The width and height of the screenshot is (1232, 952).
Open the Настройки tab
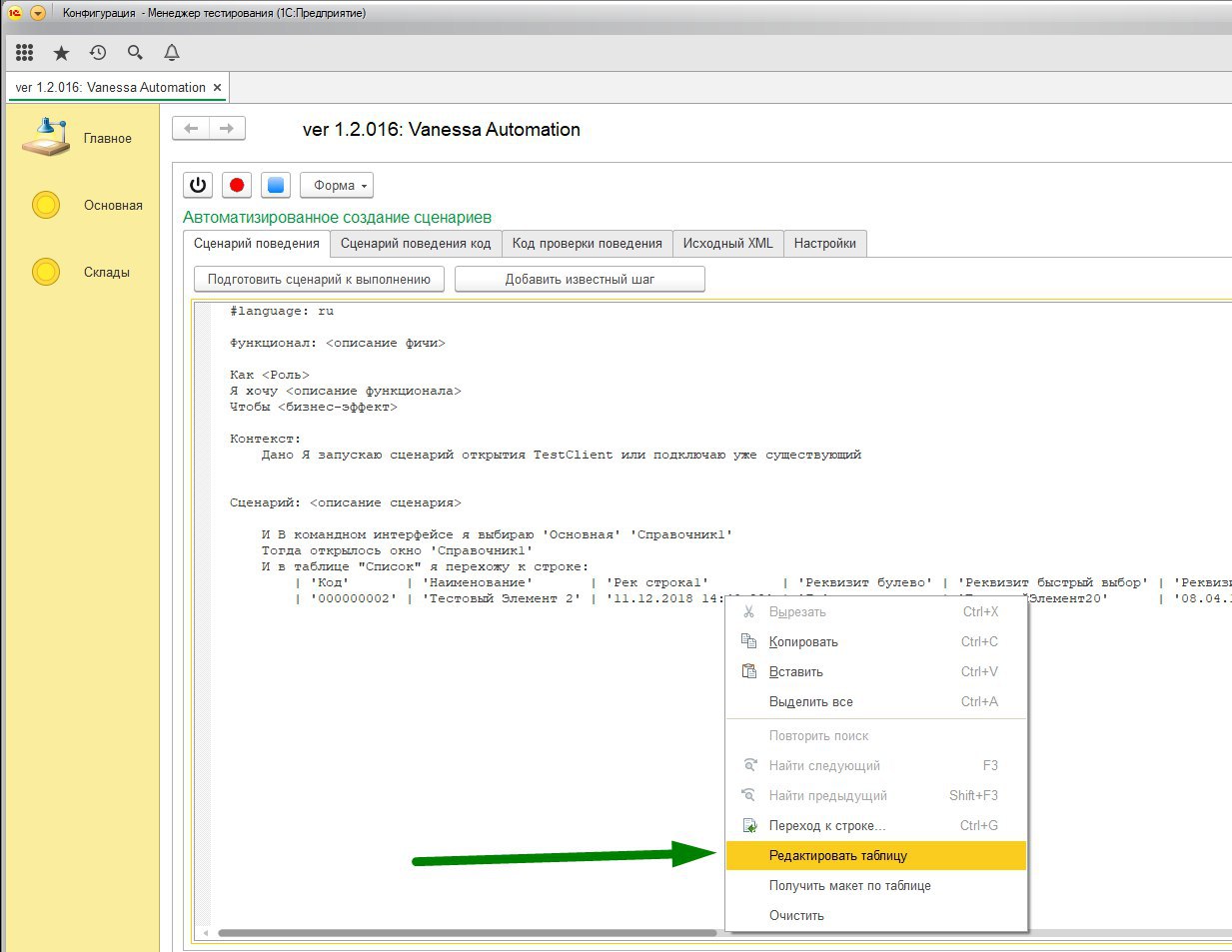825,243
